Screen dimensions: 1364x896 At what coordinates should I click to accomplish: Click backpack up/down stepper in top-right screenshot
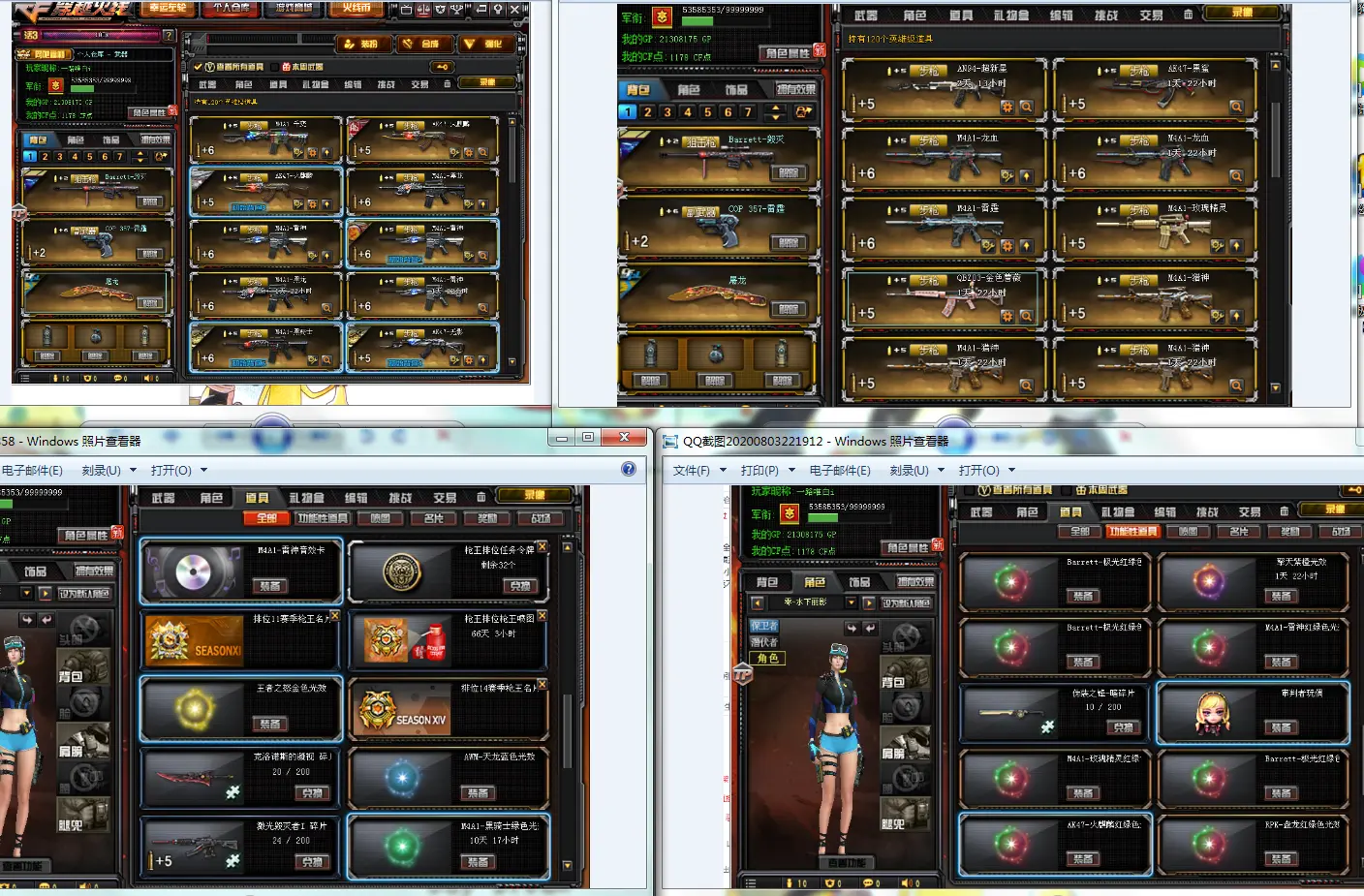(775, 112)
